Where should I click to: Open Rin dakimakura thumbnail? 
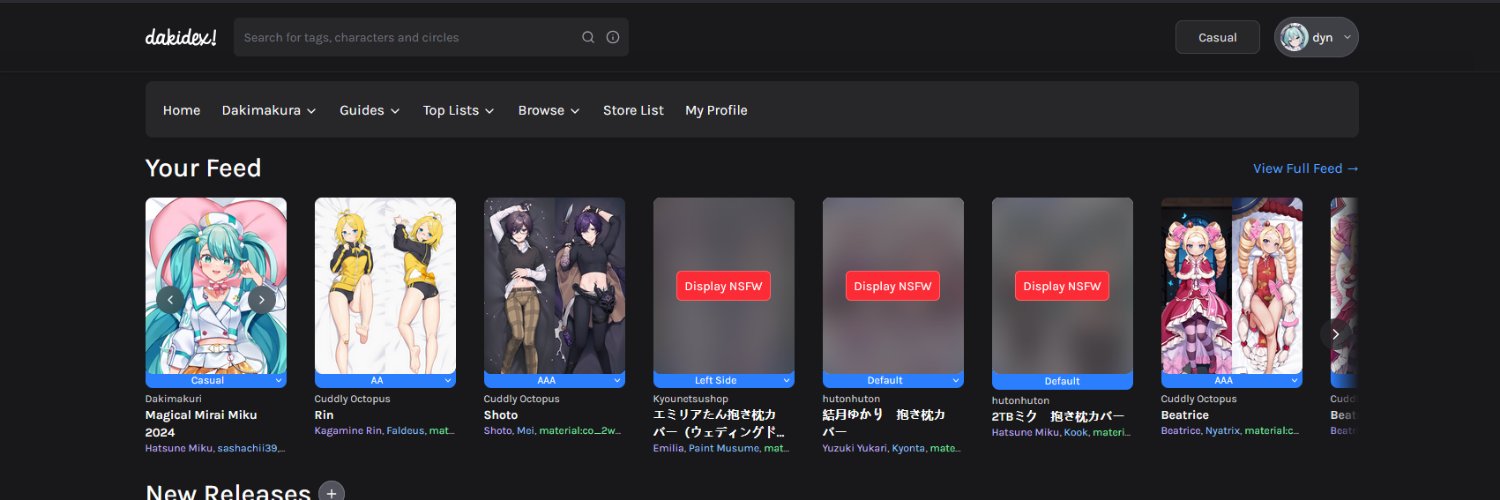click(x=385, y=286)
